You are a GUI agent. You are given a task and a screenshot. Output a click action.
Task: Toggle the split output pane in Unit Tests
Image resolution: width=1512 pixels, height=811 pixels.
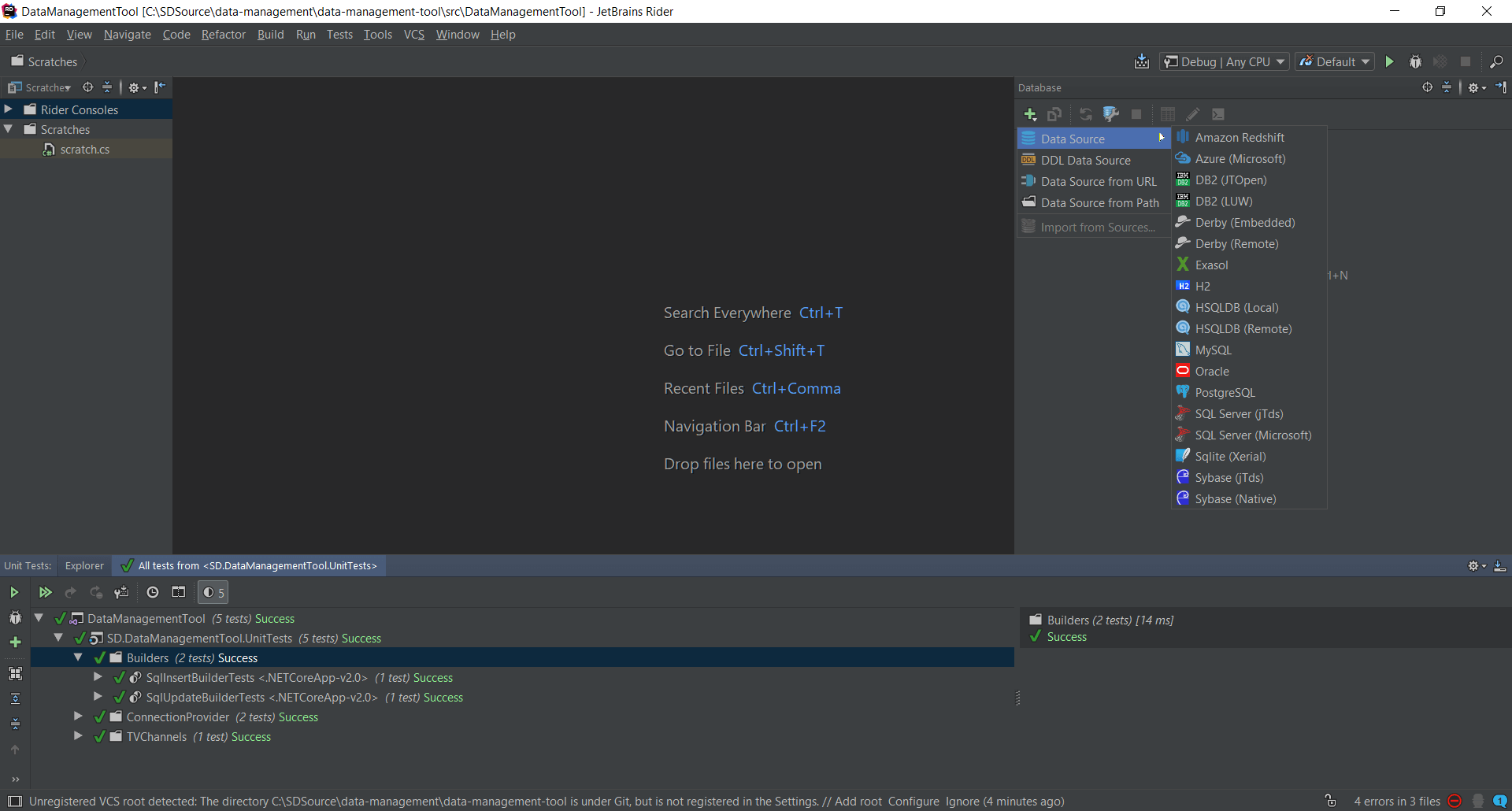click(x=178, y=592)
